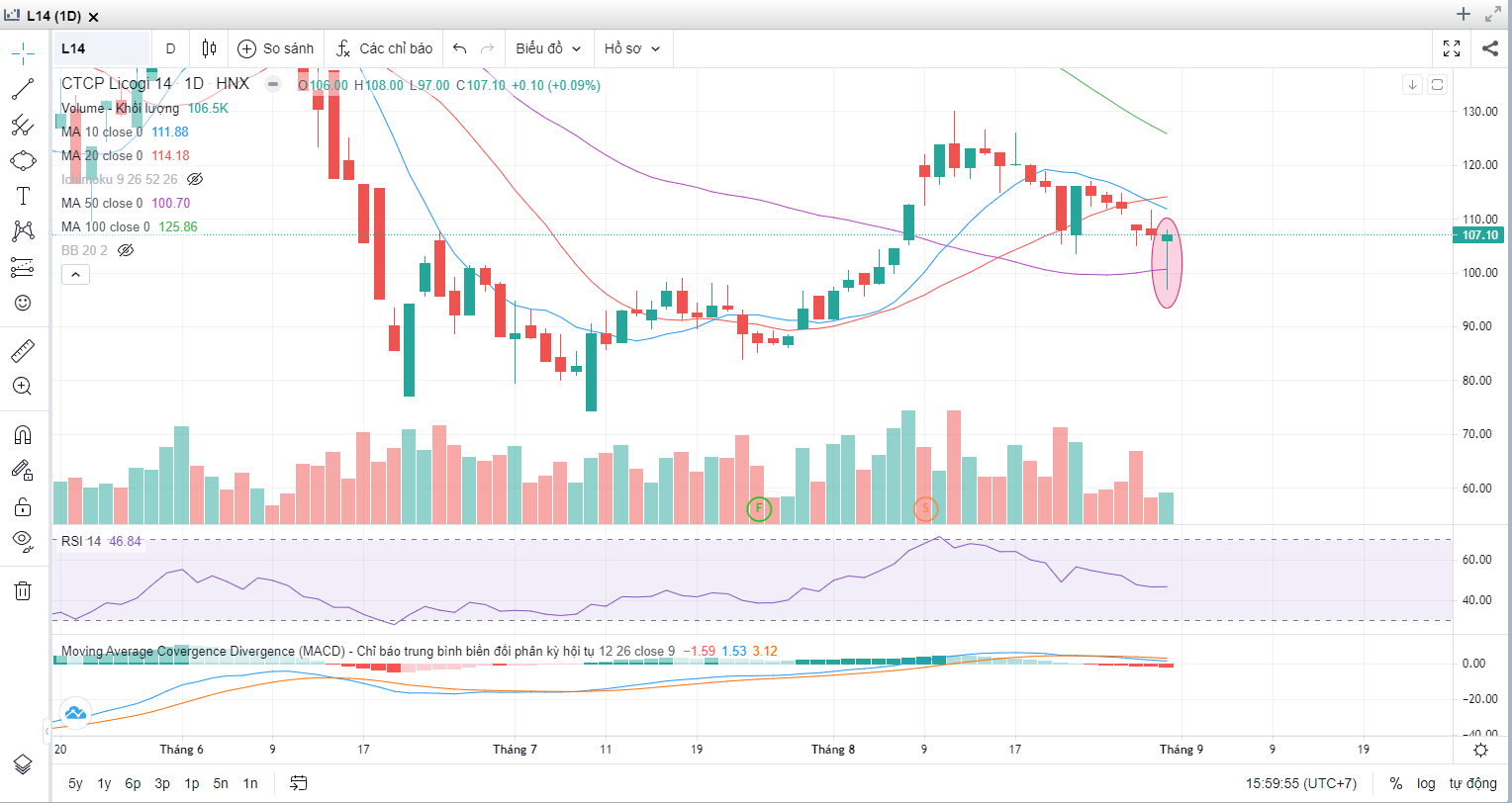Set the time range to 1y
The width and height of the screenshot is (1512, 803).
pyautogui.click(x=104, y=783)
